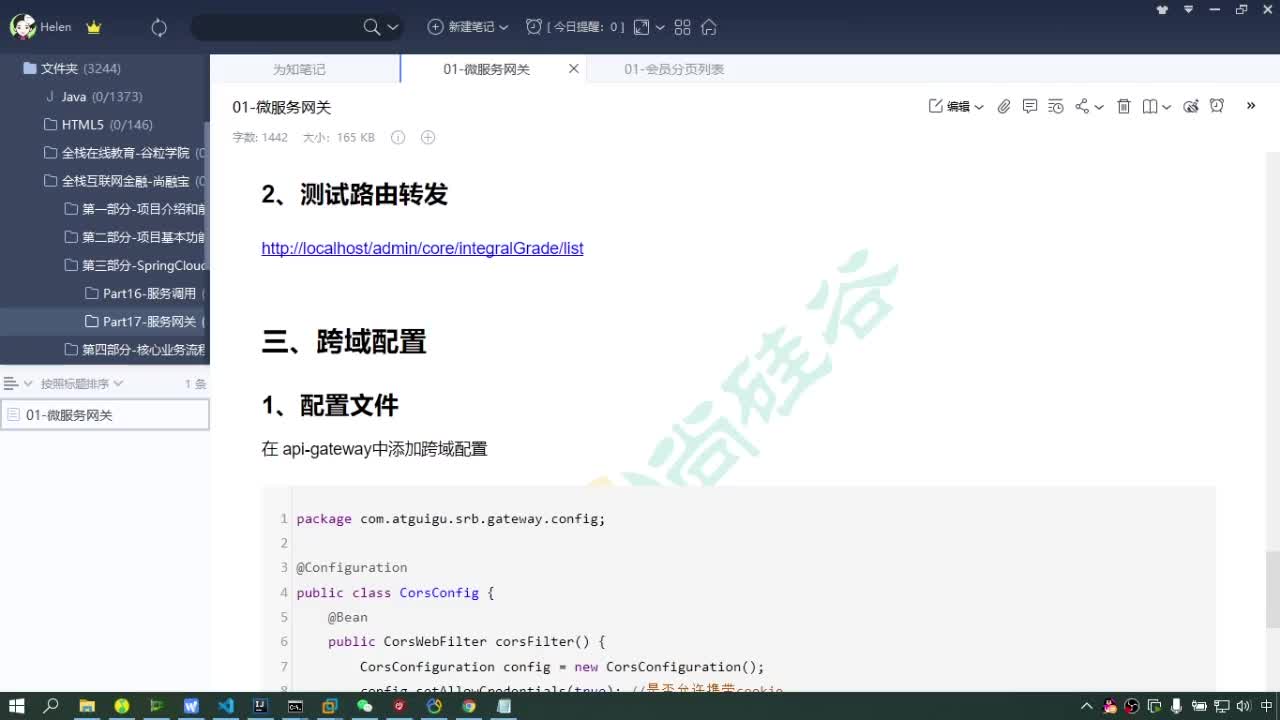Click the 编辑 edit button
Image resolution: width=1280 pixels, height=720 pixels.
tap(949, 106)
